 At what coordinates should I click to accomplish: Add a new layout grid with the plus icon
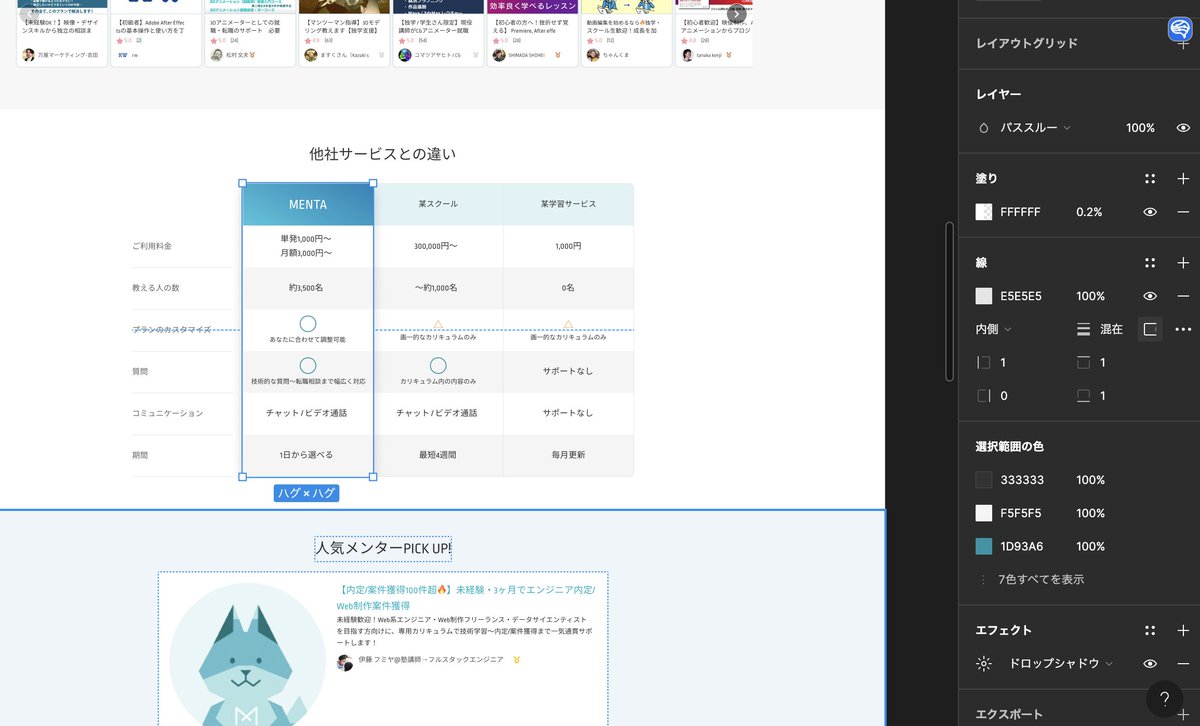pyautogui.click(x=1183, y=43)
